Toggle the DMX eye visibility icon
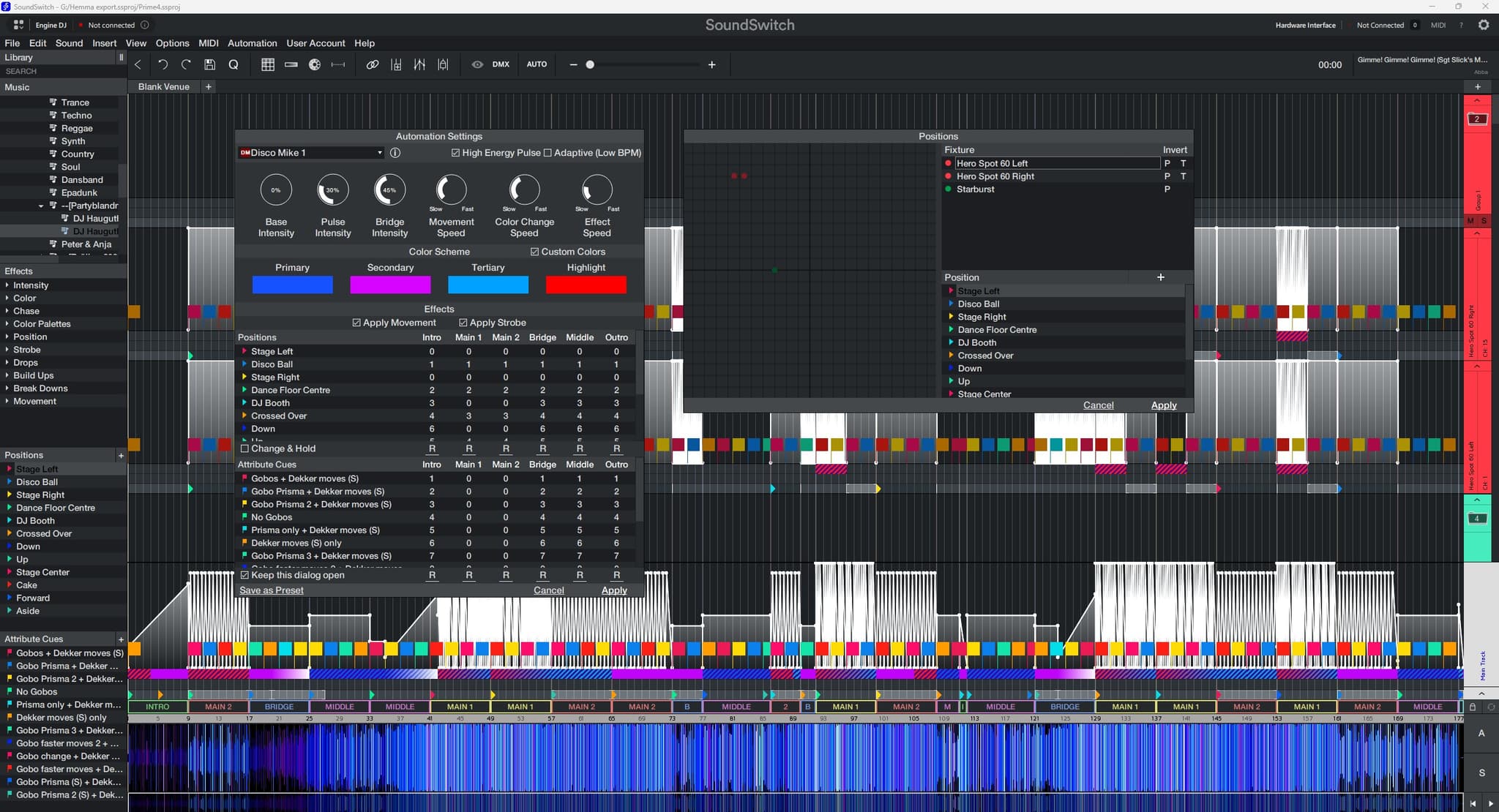Image resolution: width=1499 pixels, height=812 pixels. (477, 64)
